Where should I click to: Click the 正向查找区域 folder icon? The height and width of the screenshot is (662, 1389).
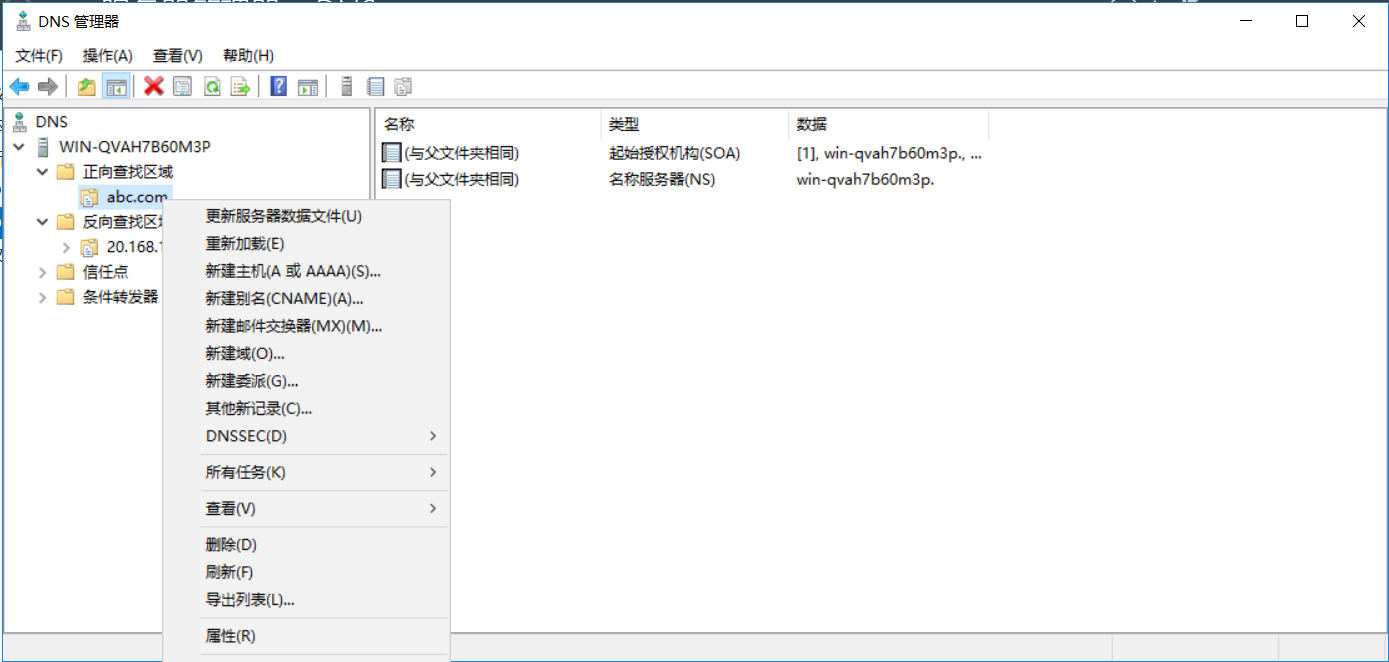[x=66, y=172]
